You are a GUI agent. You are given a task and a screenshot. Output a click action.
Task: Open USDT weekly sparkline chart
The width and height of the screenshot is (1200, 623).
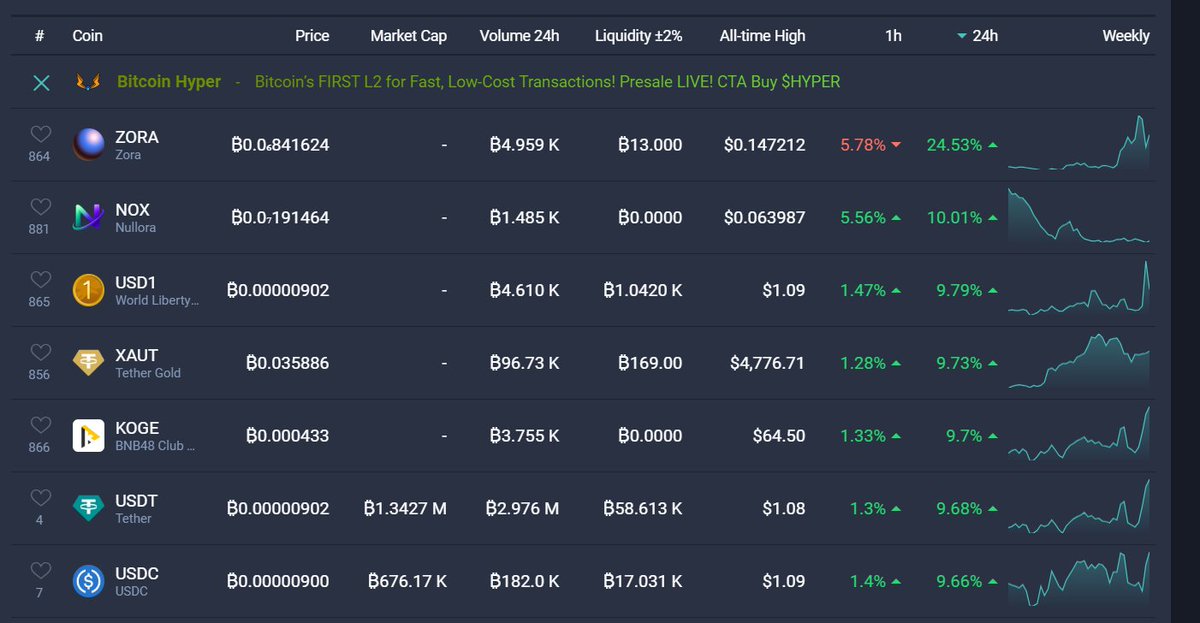[1079, 507]
